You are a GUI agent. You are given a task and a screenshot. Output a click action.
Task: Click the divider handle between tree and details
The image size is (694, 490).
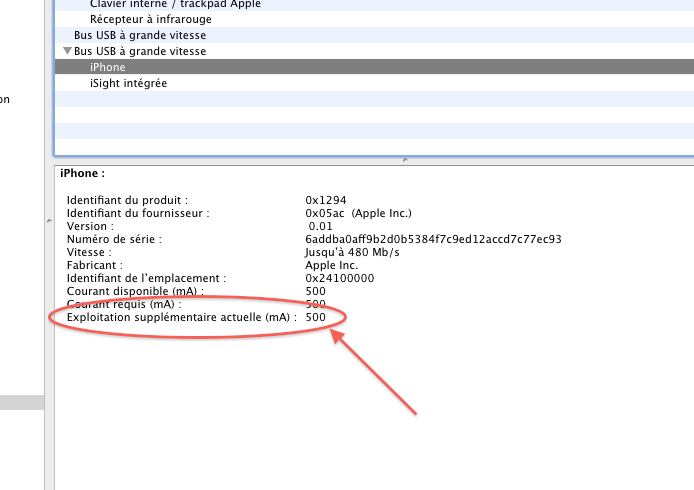click(404, 159)
